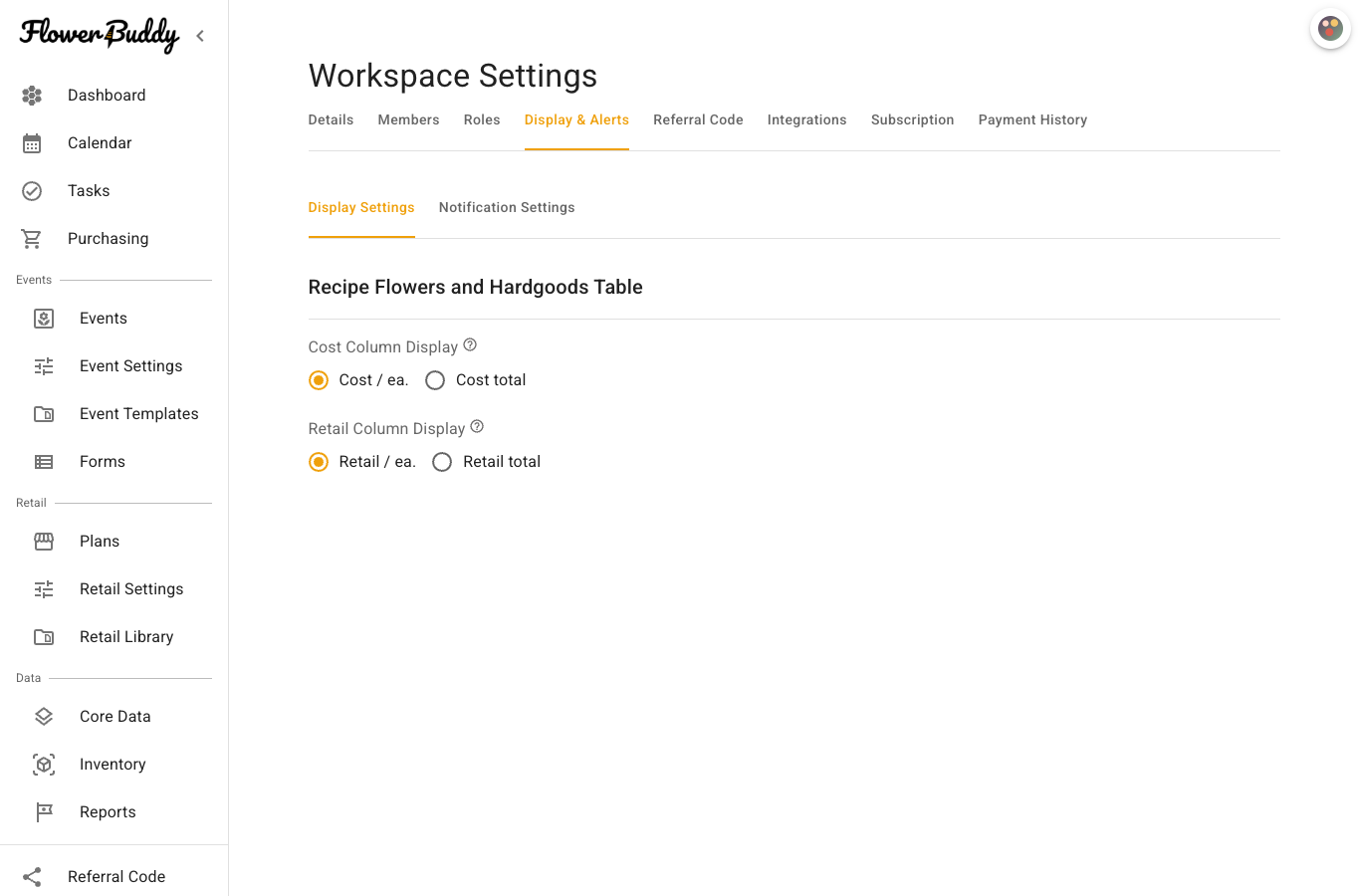Open the top Referral Code tab
The image size is (1359, 896).
(x=698, y=120)
